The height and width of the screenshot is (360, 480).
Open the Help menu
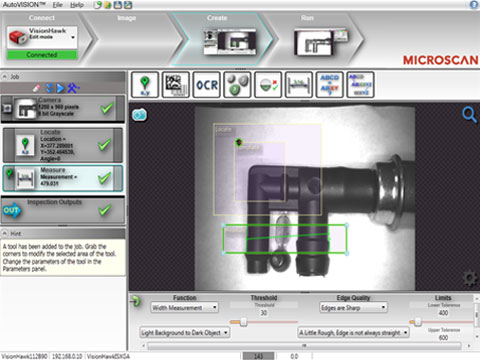pos(77,5)
